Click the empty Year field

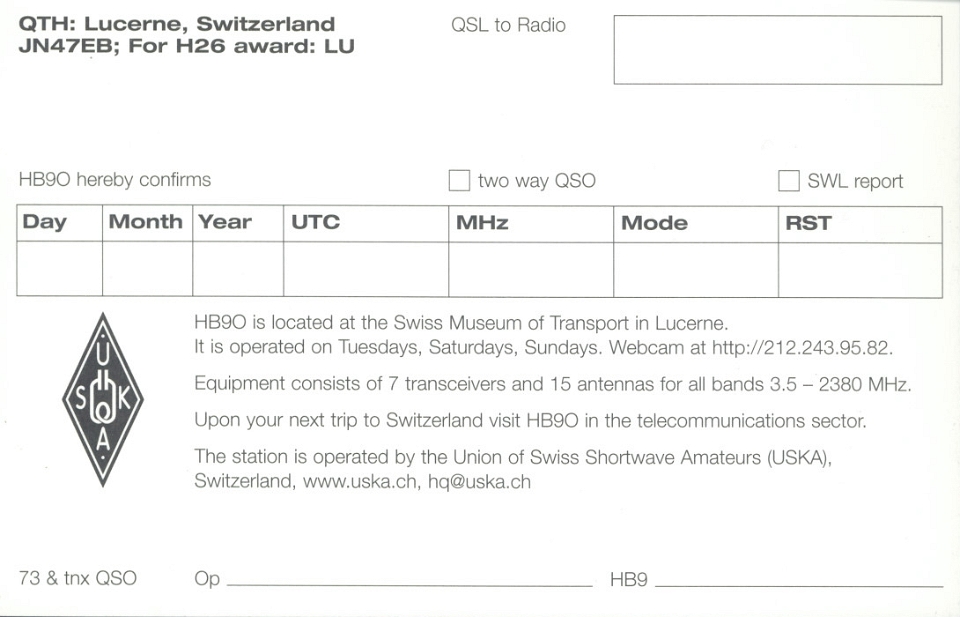[238, 269]
